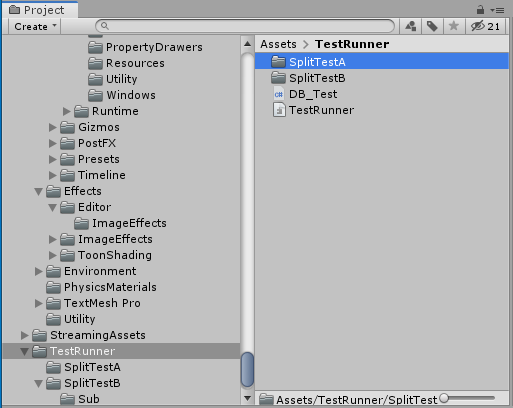Click the StreamingAssets folder icon
Image resolution: width=513 pixels, height=408 pixels.
pos(39,335)
